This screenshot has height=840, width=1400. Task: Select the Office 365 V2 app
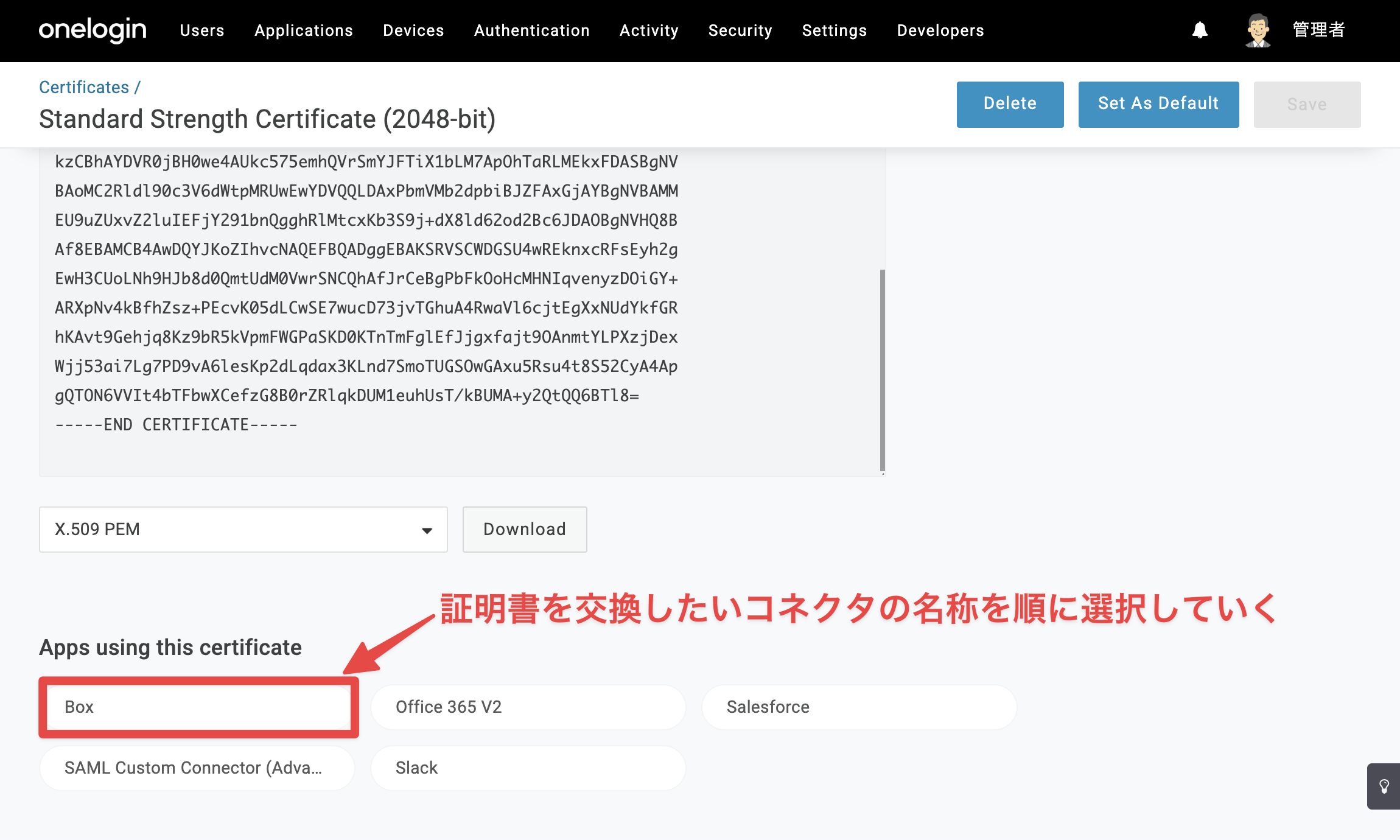(528, 707)
